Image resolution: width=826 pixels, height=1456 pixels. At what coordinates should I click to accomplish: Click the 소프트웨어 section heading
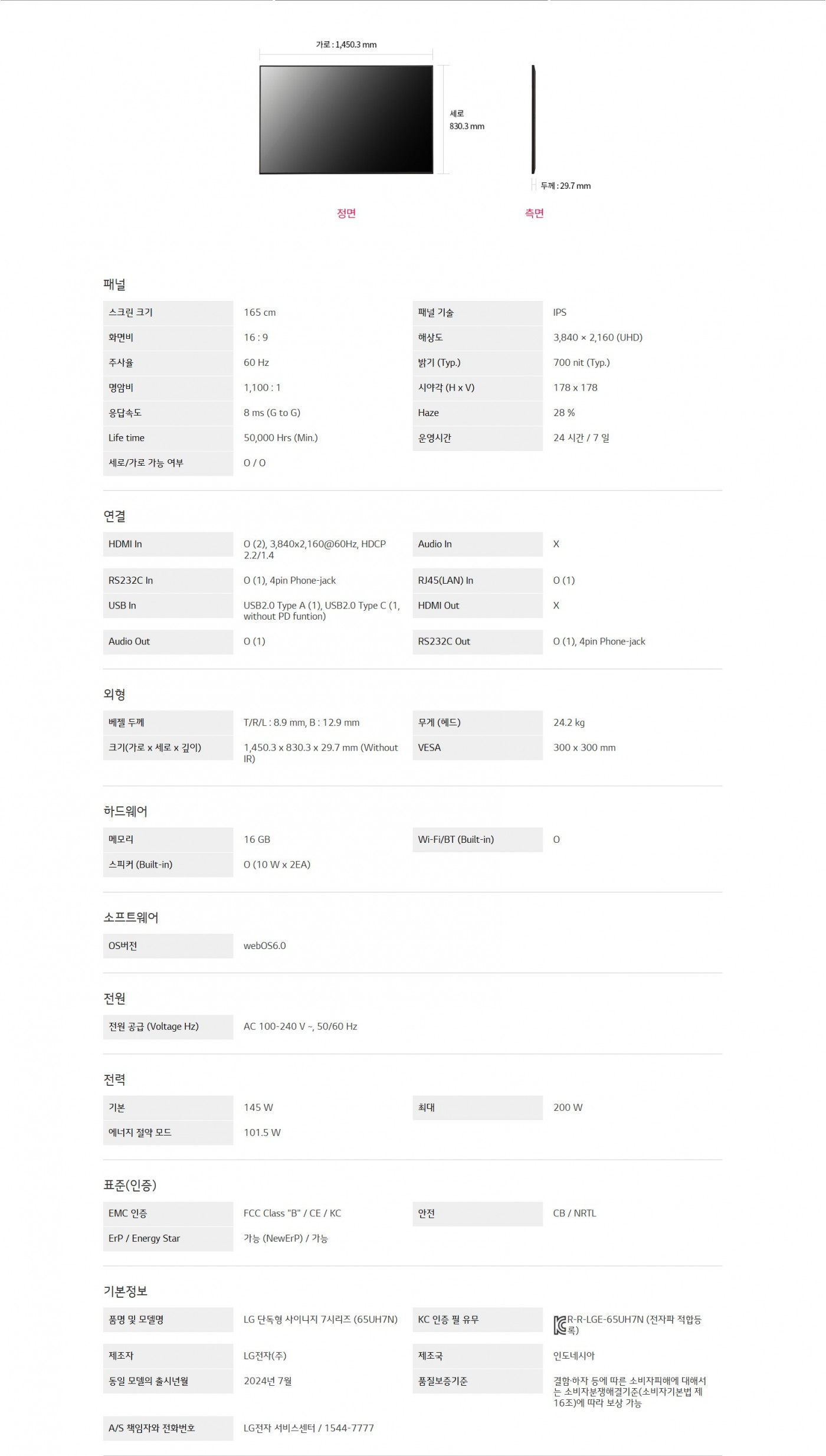click(x=131, y=917)
